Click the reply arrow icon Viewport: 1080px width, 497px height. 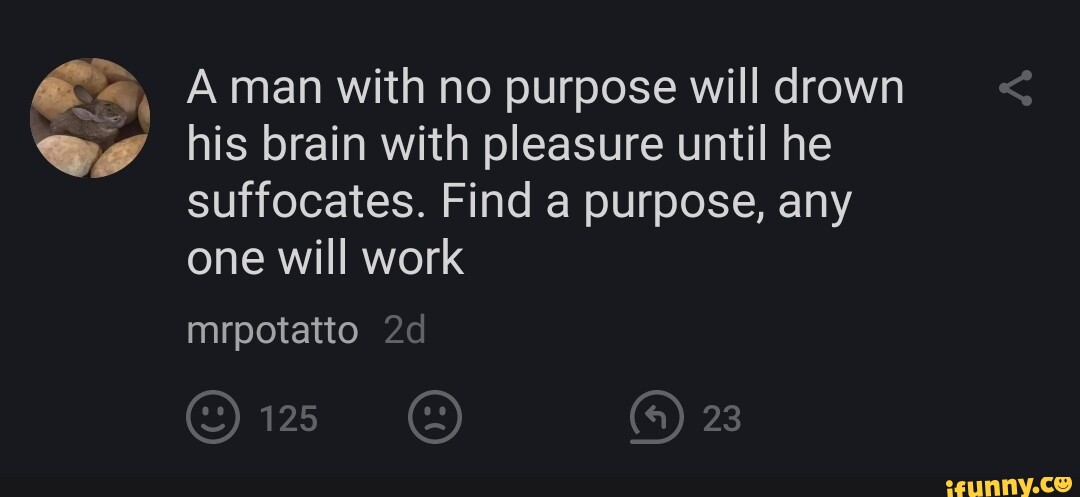click(657, 417)
